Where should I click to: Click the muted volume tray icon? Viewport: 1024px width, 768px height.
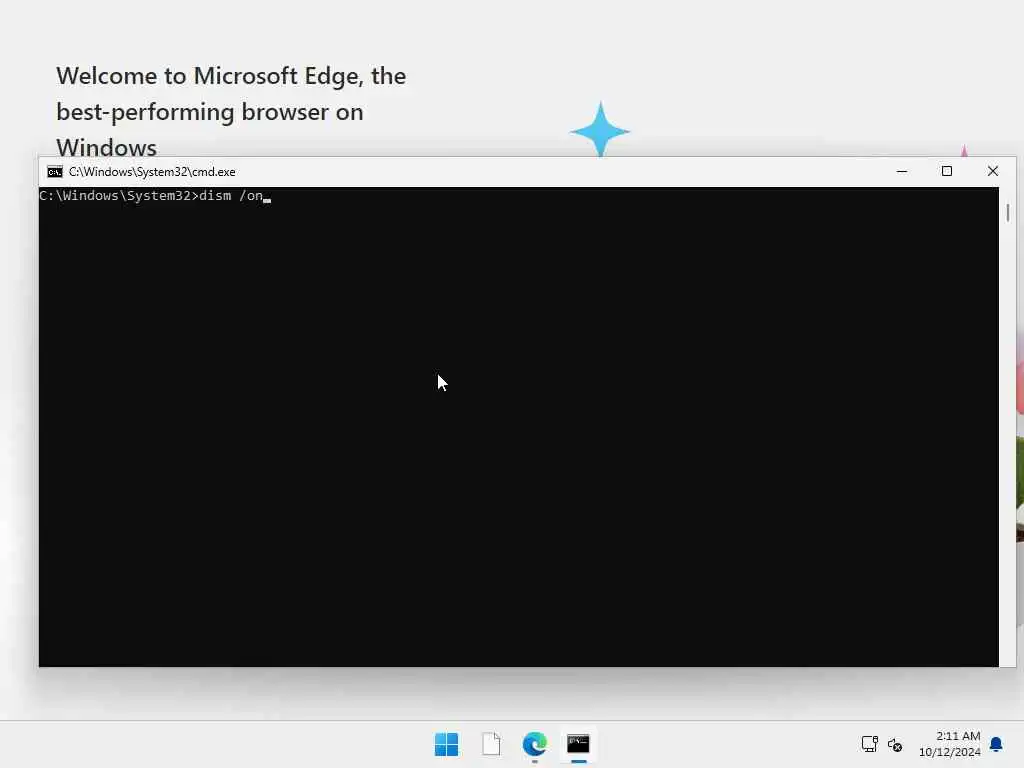(x=895, y=744)
